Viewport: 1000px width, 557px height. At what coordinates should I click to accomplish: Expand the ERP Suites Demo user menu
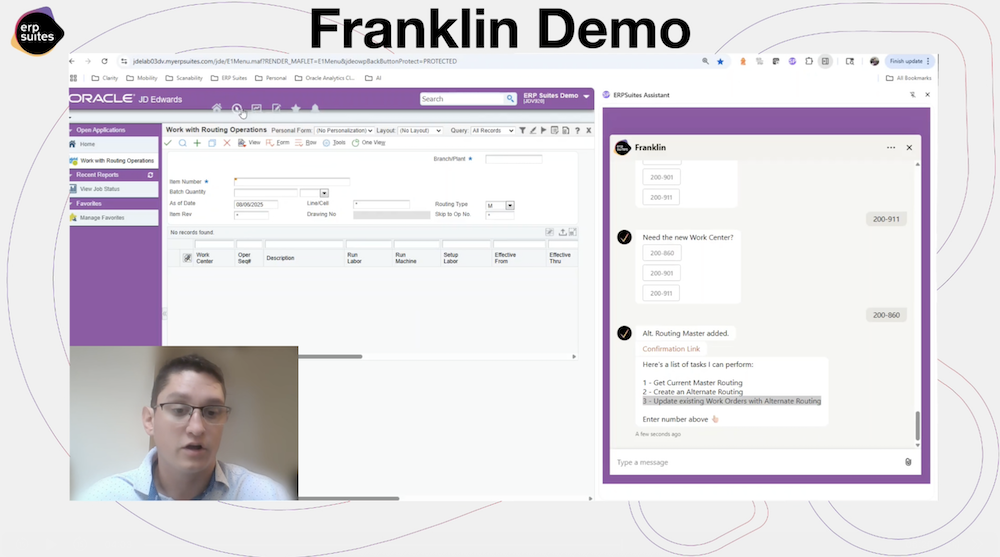(x=586, y=97)
